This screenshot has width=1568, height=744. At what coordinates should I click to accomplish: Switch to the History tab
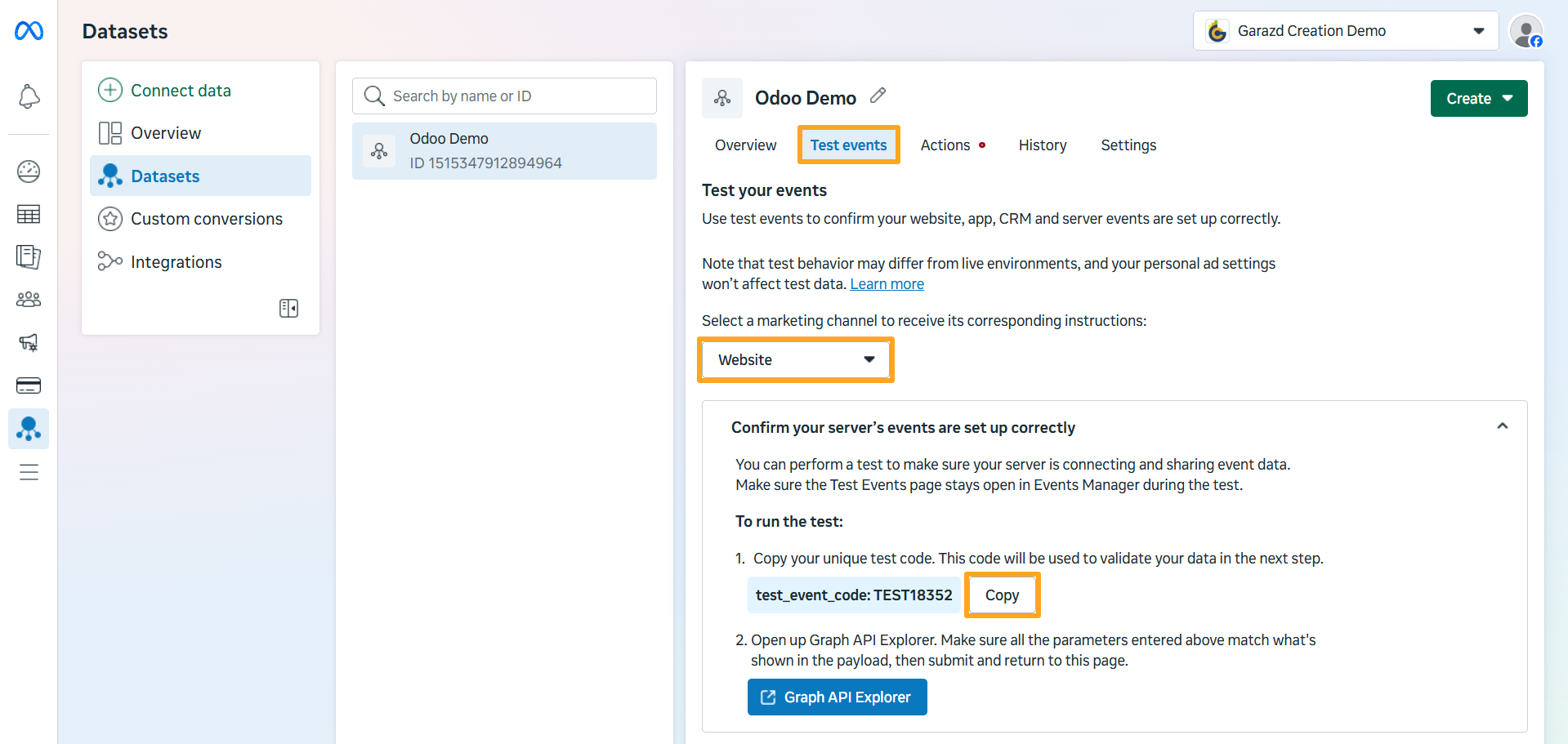[1043, 145]
